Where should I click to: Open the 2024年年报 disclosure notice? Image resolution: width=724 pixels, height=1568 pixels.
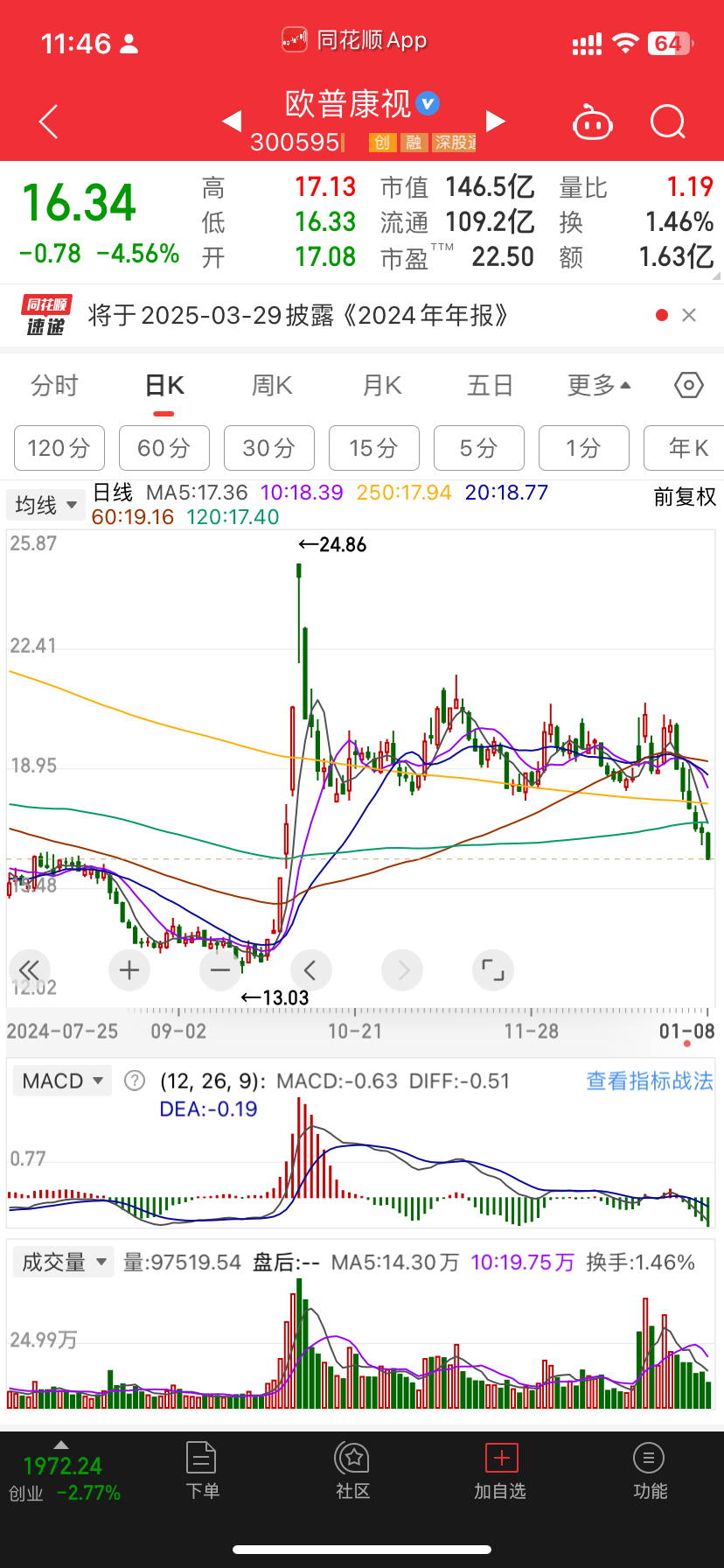[x=298, y=315]
